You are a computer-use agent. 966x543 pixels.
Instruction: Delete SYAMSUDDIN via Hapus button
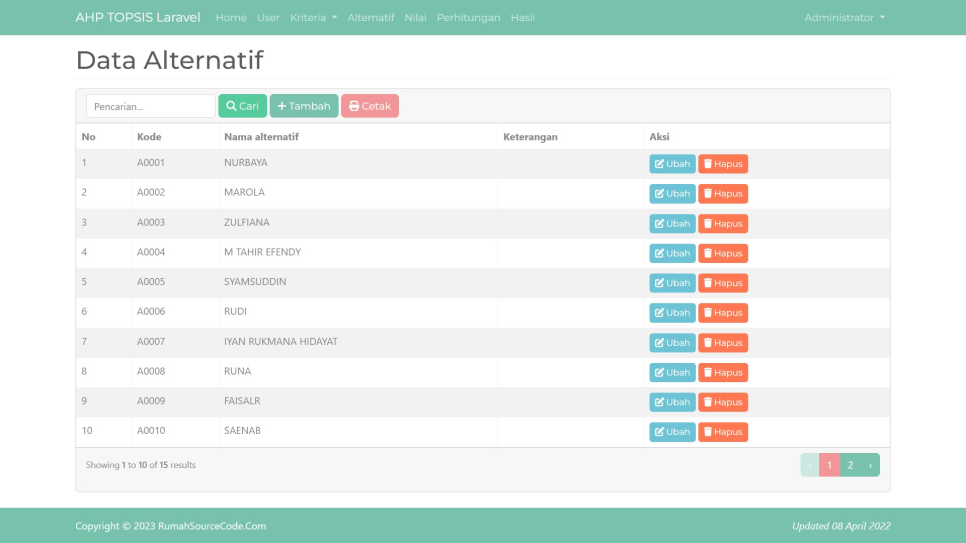point(723,283)
